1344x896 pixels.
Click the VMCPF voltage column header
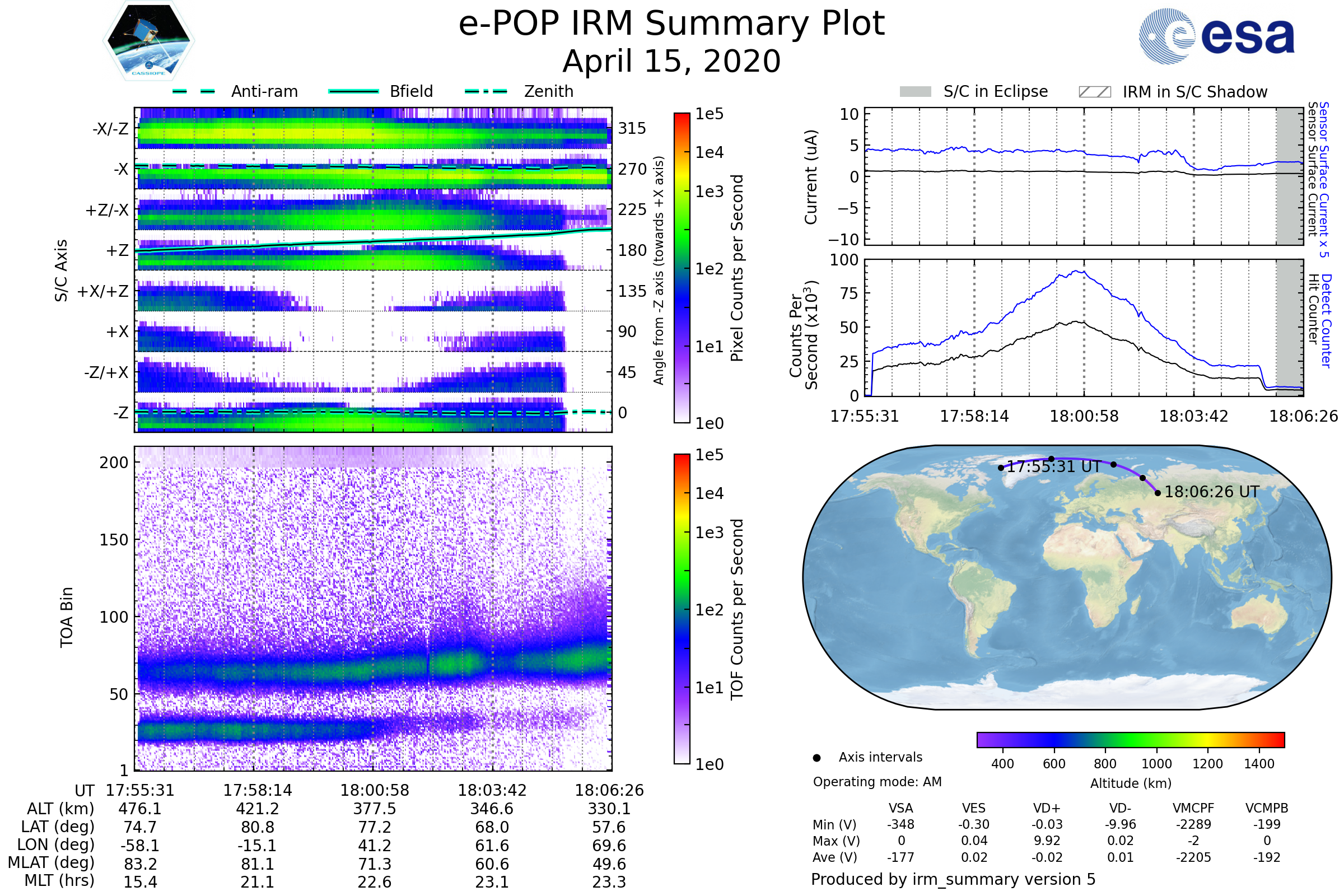[x=1193, y=808]
